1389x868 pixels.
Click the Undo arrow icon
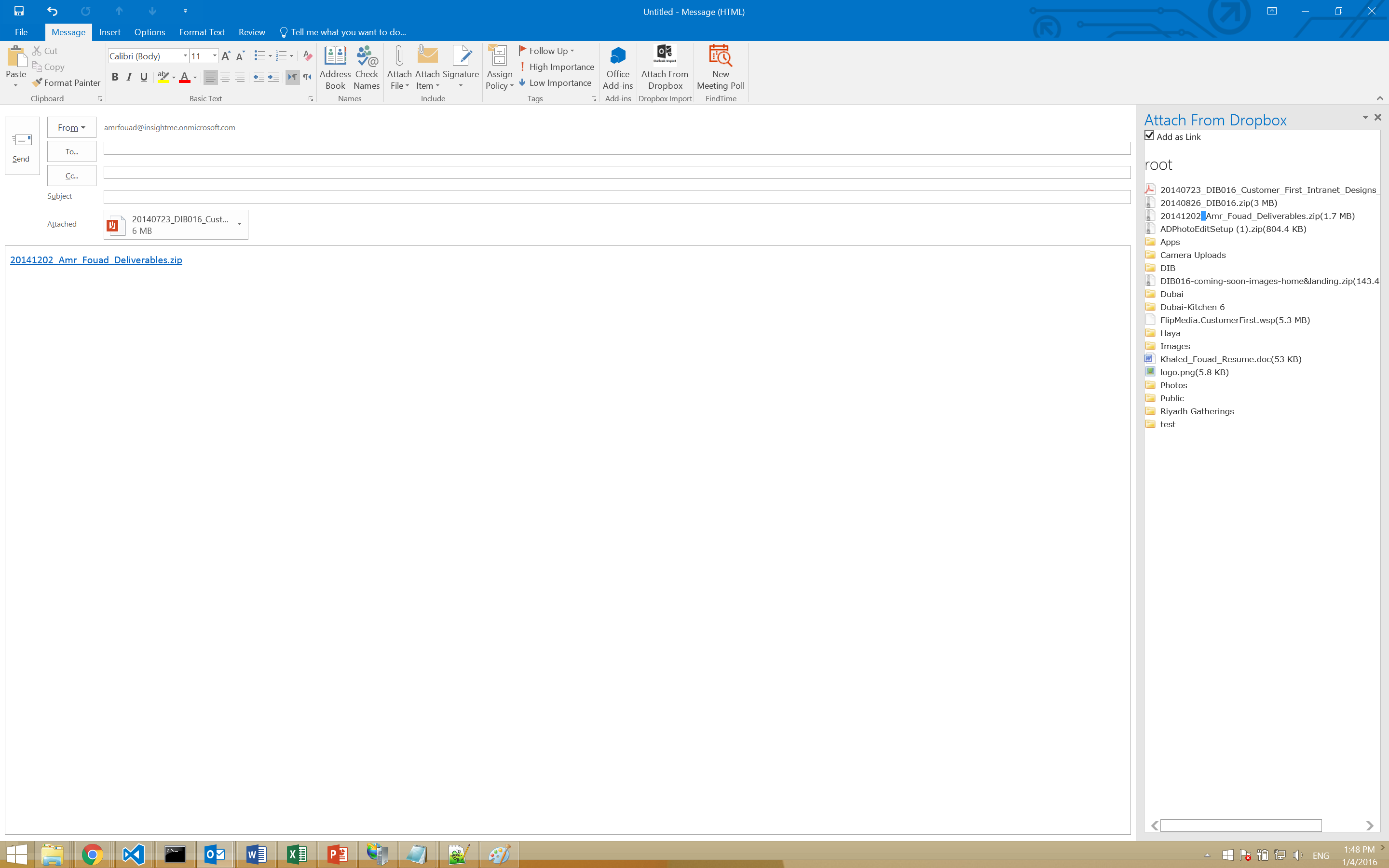click(x=52, y=11)
